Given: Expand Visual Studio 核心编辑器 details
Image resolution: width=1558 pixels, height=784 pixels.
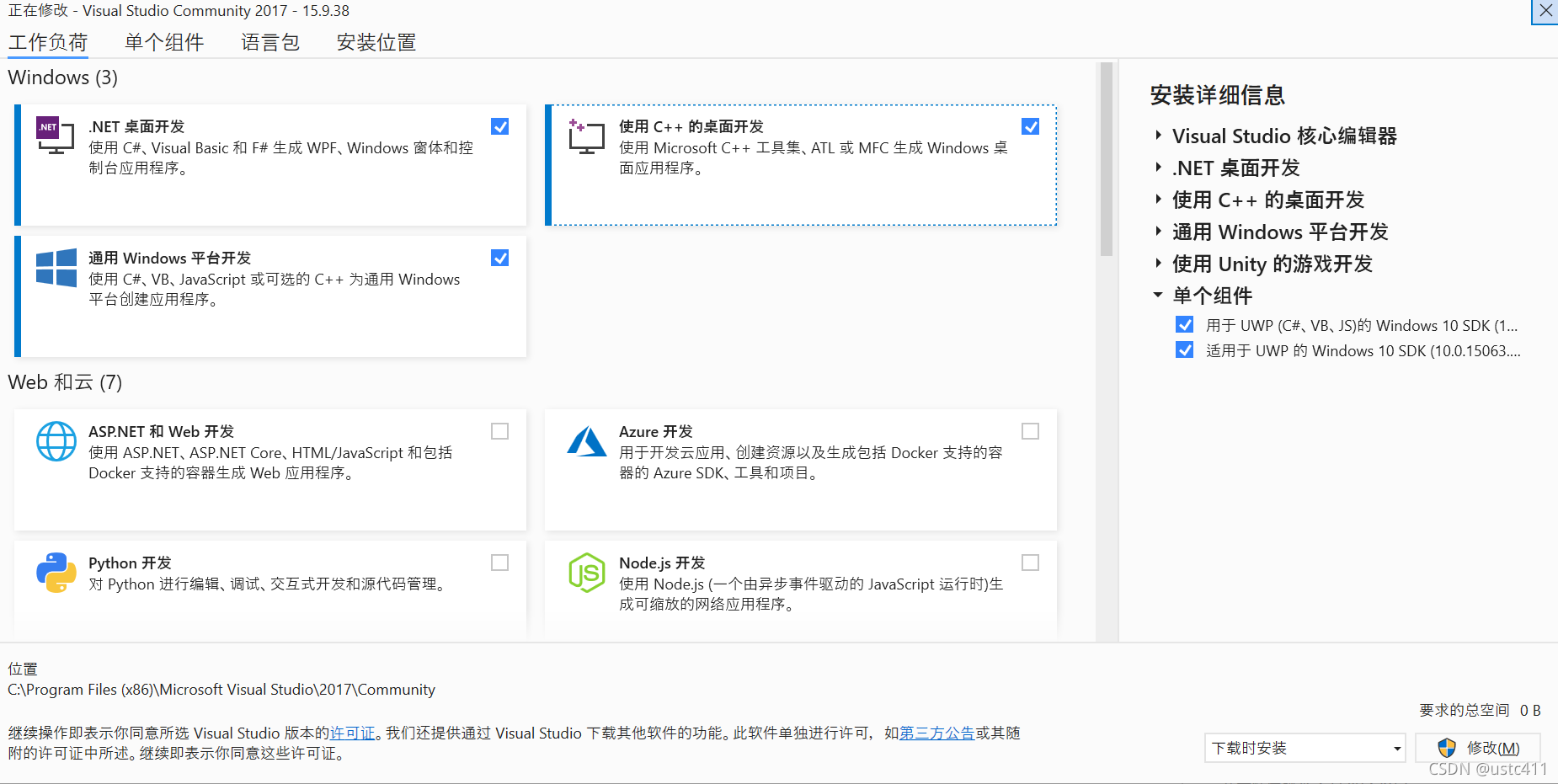Looking at the screenshot, I should (x=1159, y=135).
